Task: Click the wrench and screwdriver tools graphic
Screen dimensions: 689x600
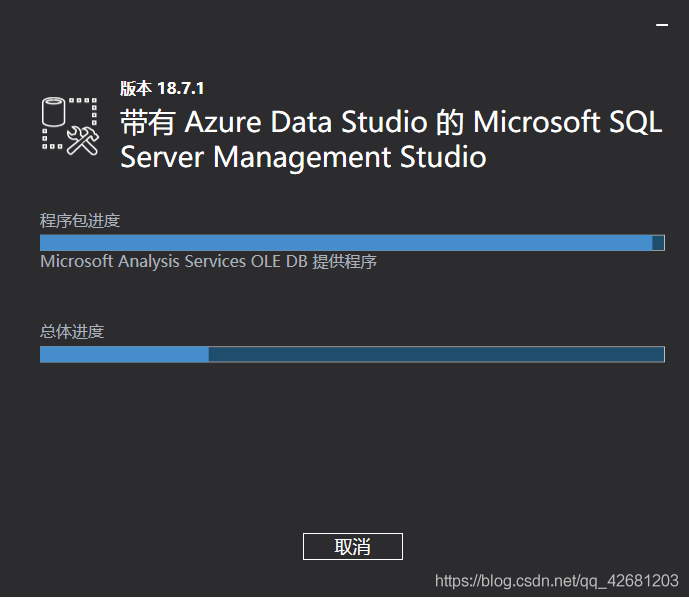Action: pos(82,141)
